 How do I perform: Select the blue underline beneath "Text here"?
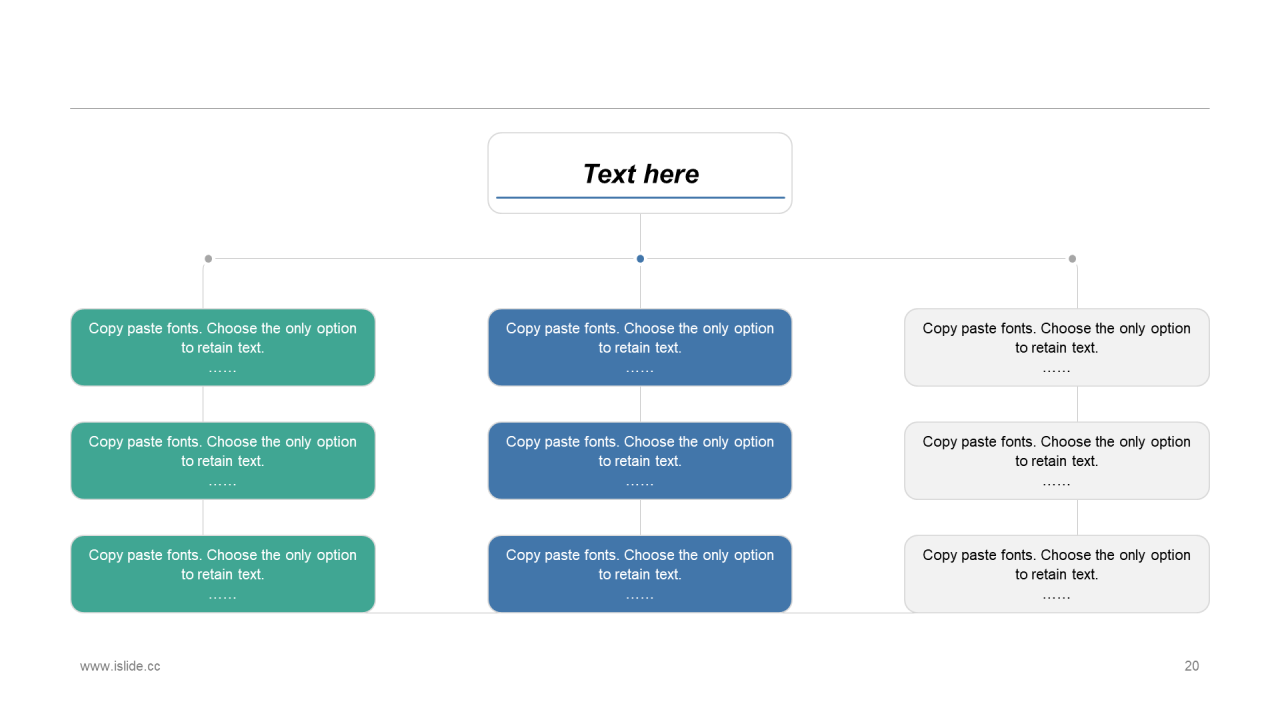click(640, 198)
